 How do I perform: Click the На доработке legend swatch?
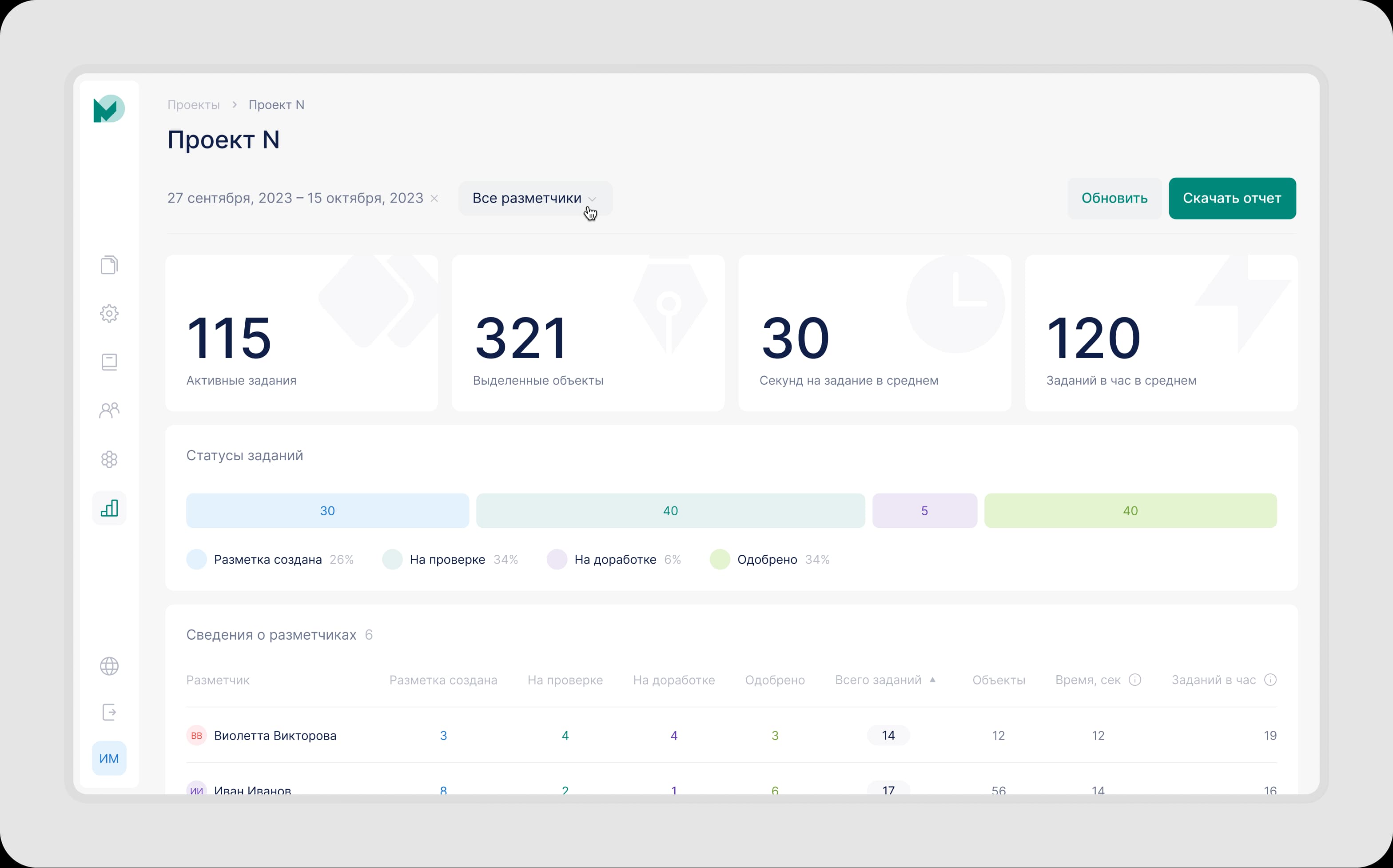pos(557,559)
